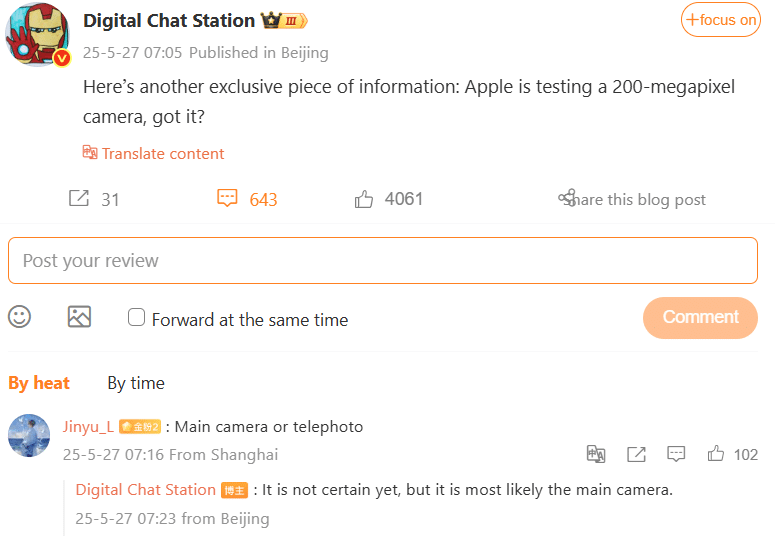Enable Forward at the same time checkbox

137,318
